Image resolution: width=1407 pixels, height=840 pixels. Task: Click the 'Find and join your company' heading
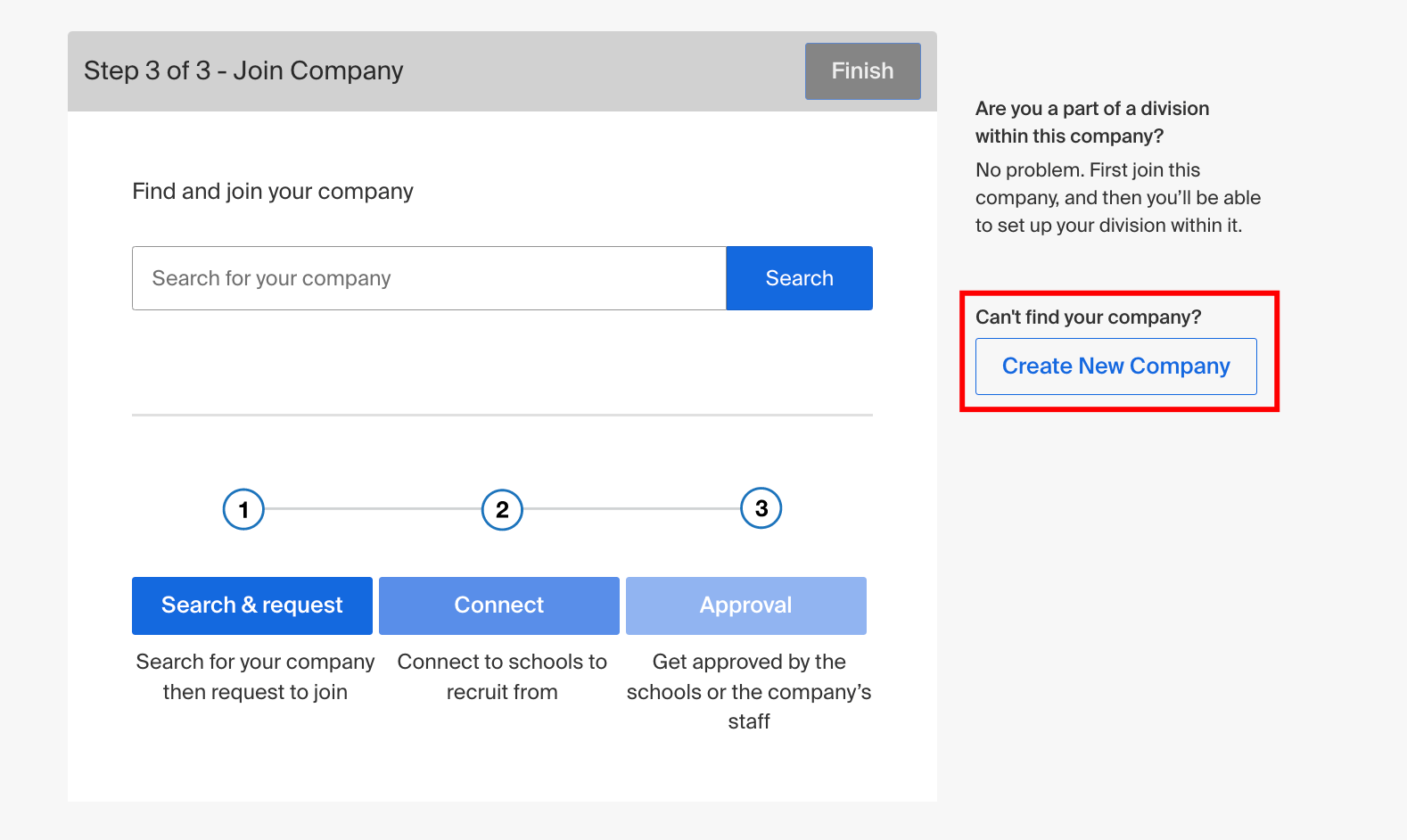point(273,192)
